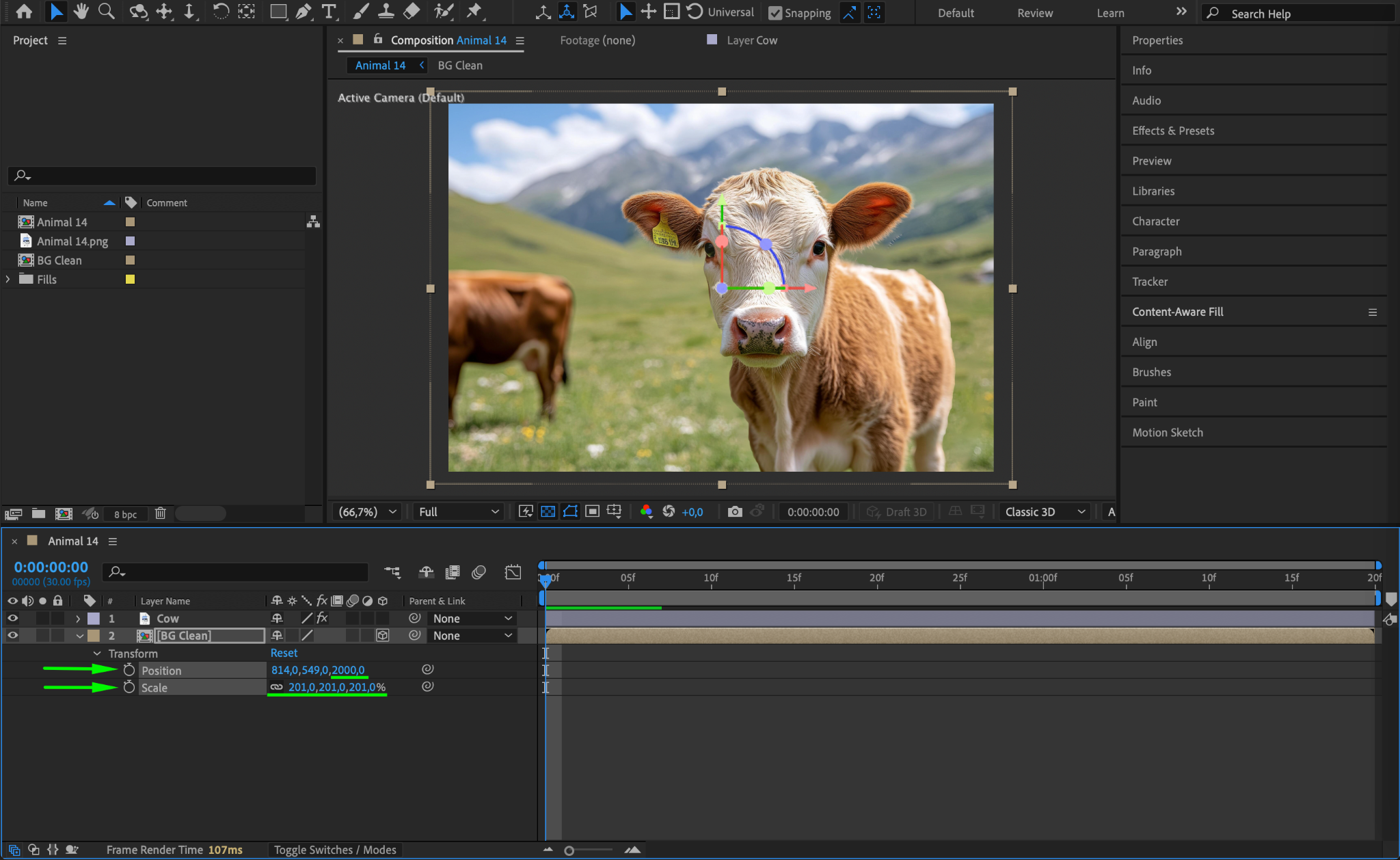
Task: Click the Cow layer purple label swatch
Action: 94,618
